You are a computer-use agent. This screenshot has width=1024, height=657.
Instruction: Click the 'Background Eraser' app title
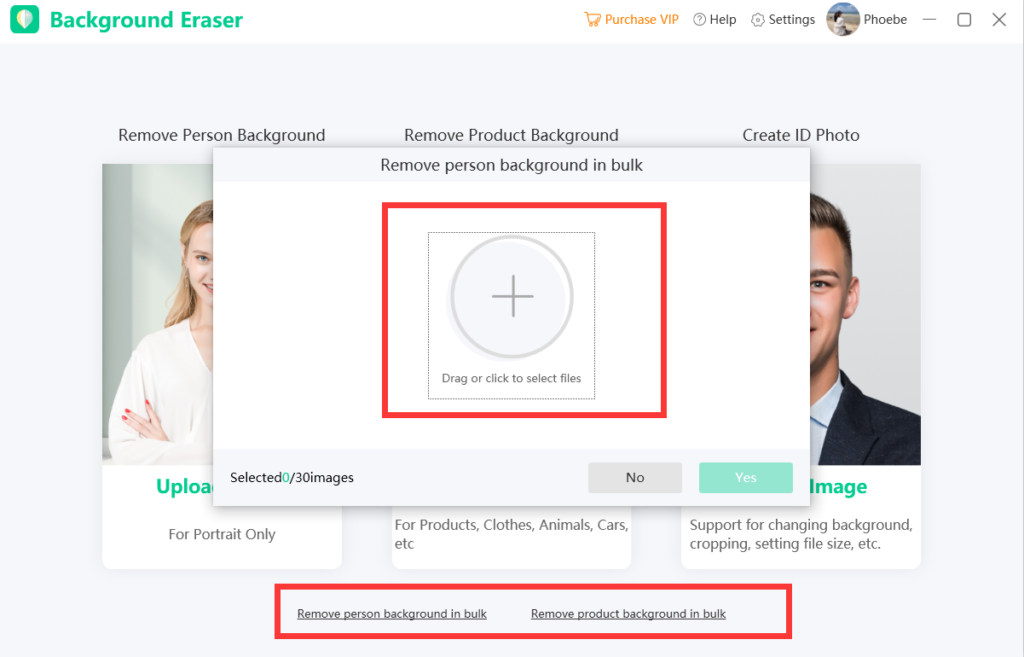[146, 20]
